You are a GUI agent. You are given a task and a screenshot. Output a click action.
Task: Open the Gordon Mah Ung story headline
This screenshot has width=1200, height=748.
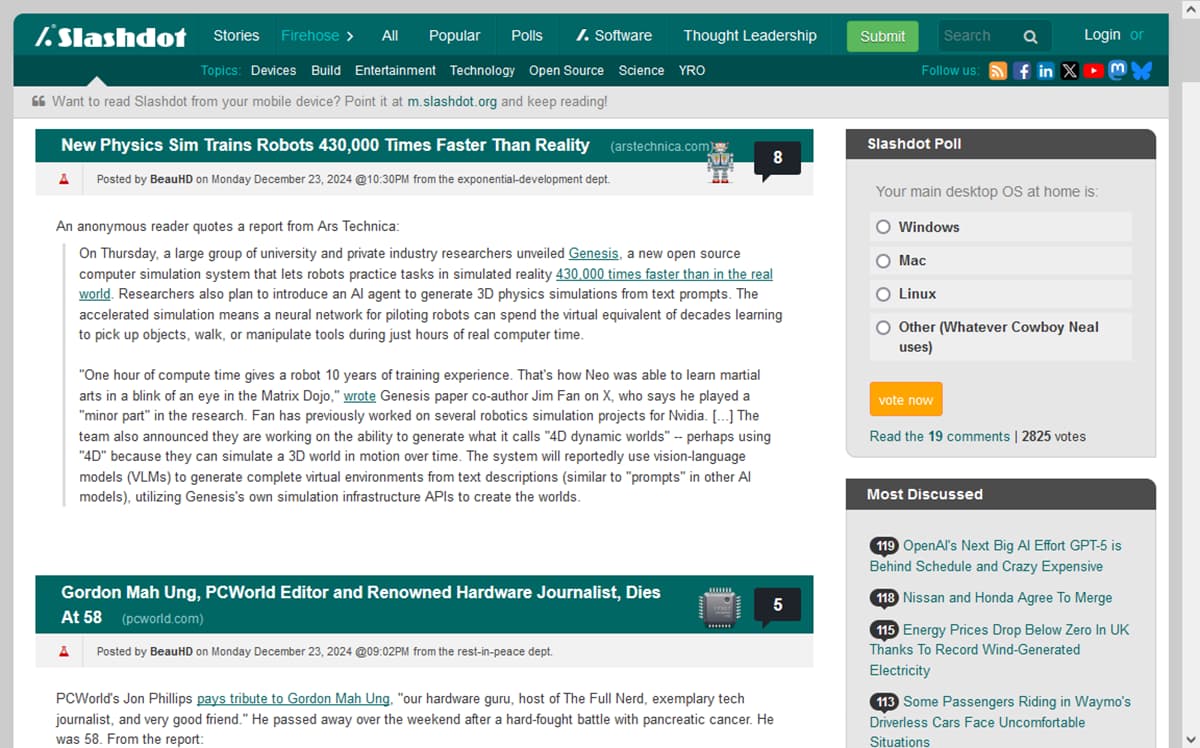pyautogui.click(x=361, y=604)
